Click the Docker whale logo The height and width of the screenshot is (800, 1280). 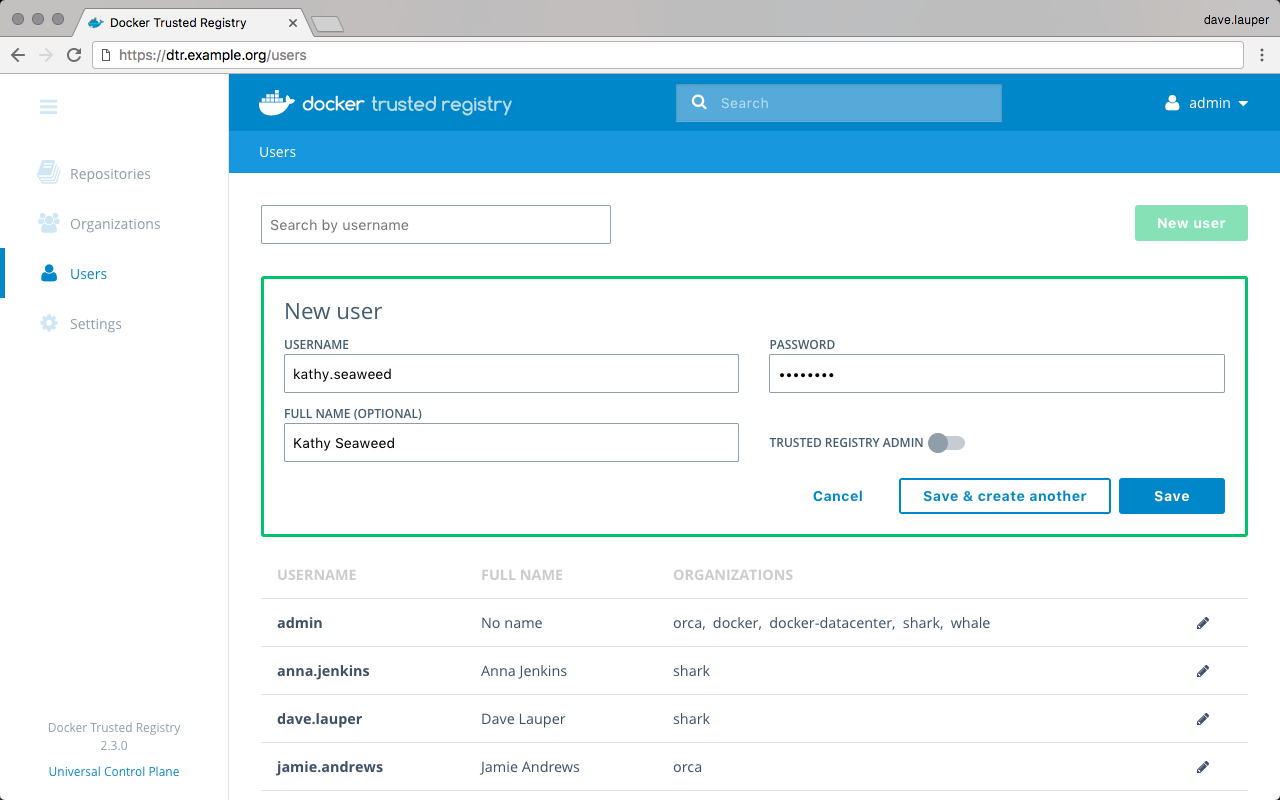(x=277, y=103)
